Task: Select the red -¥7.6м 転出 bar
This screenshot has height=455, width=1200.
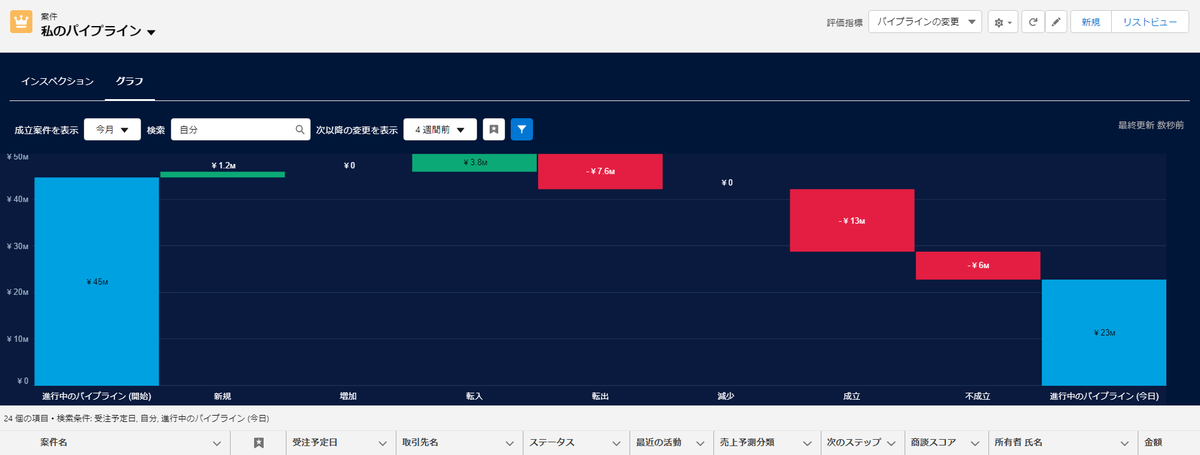Action: click(600, 171)
